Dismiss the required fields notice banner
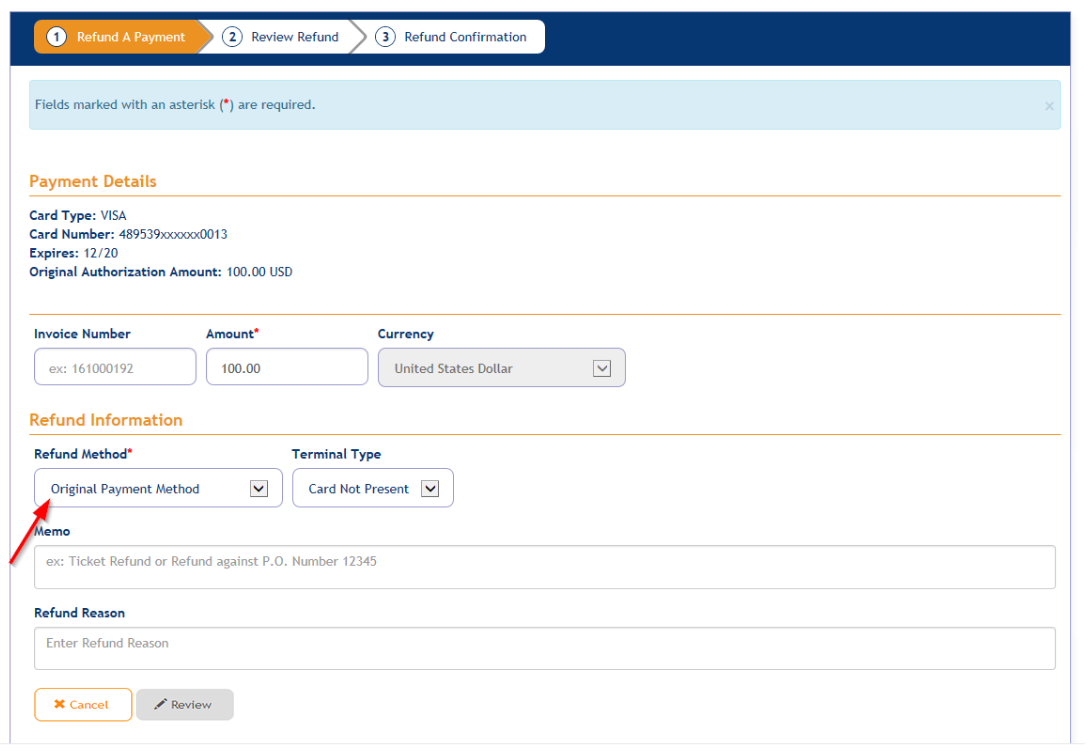1092x754 pixels. coord(1049,105)
